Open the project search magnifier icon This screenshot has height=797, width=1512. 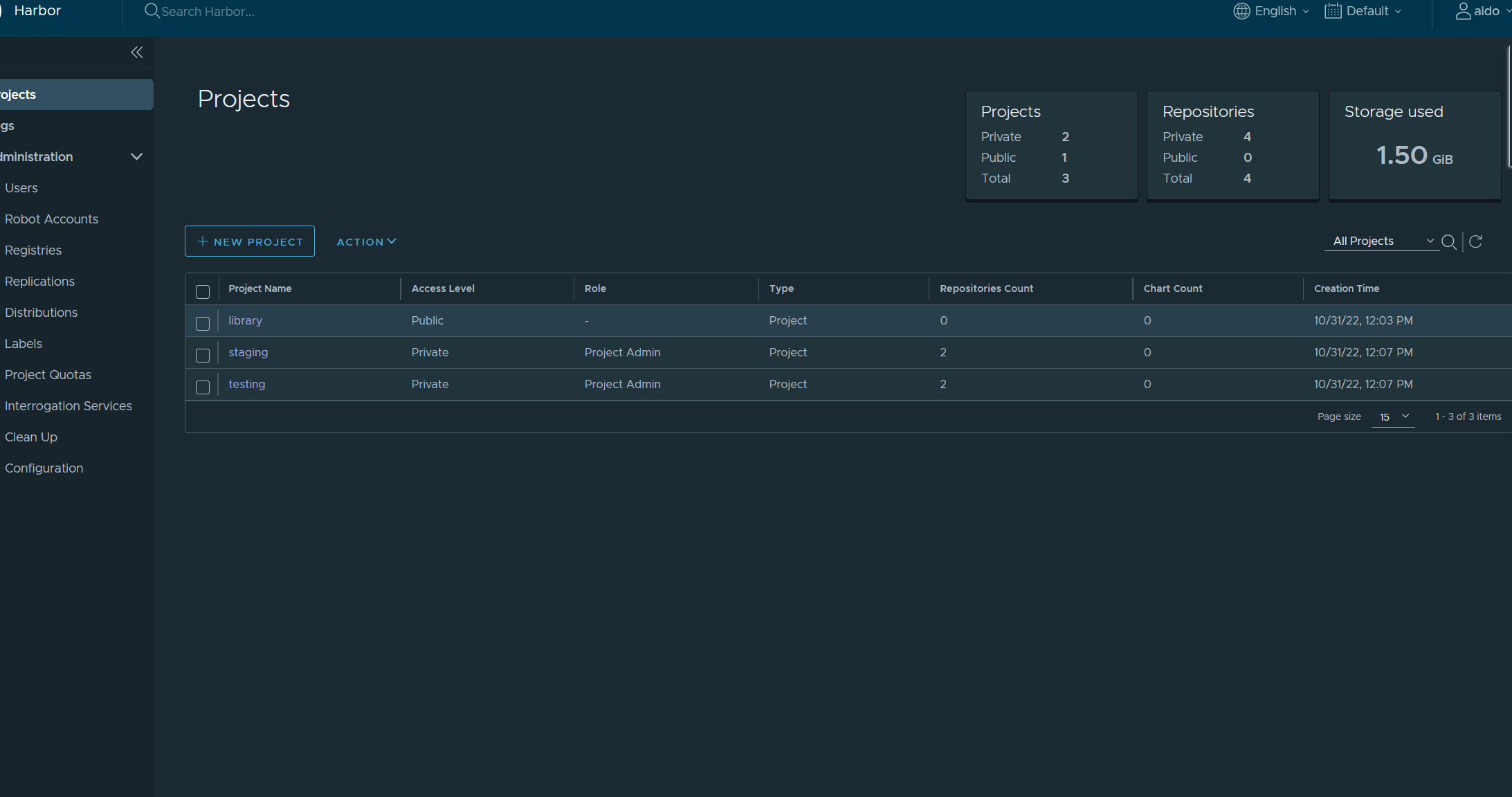1450,242
